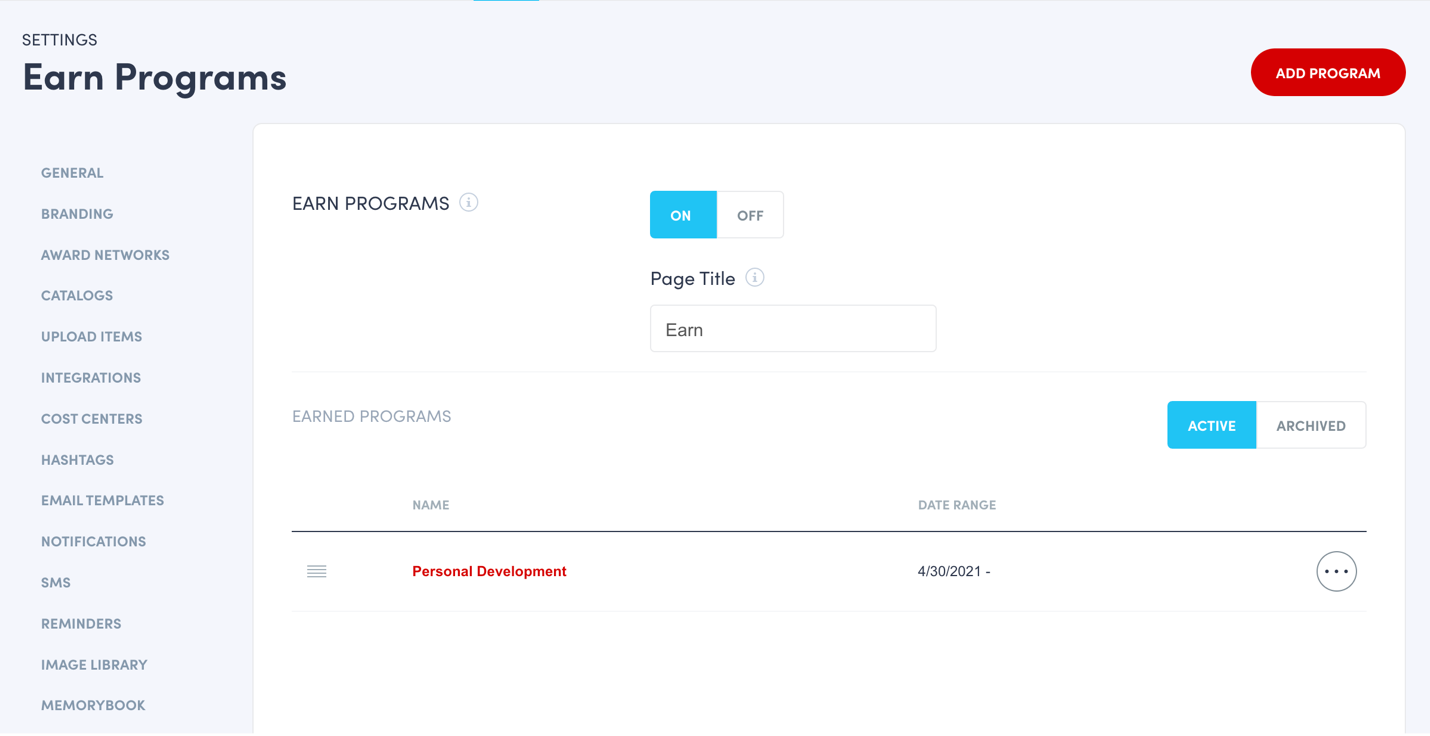Open the Upload Items section
The width and height of the screenshot is (1430, 736).
click(x=91, y=336)
